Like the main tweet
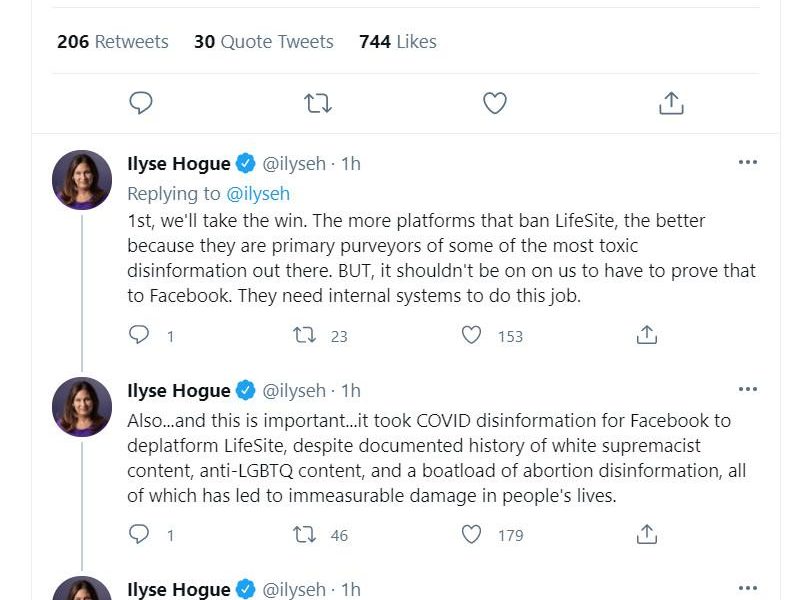Viewport: 800px width, 600px height. [495, 102]
